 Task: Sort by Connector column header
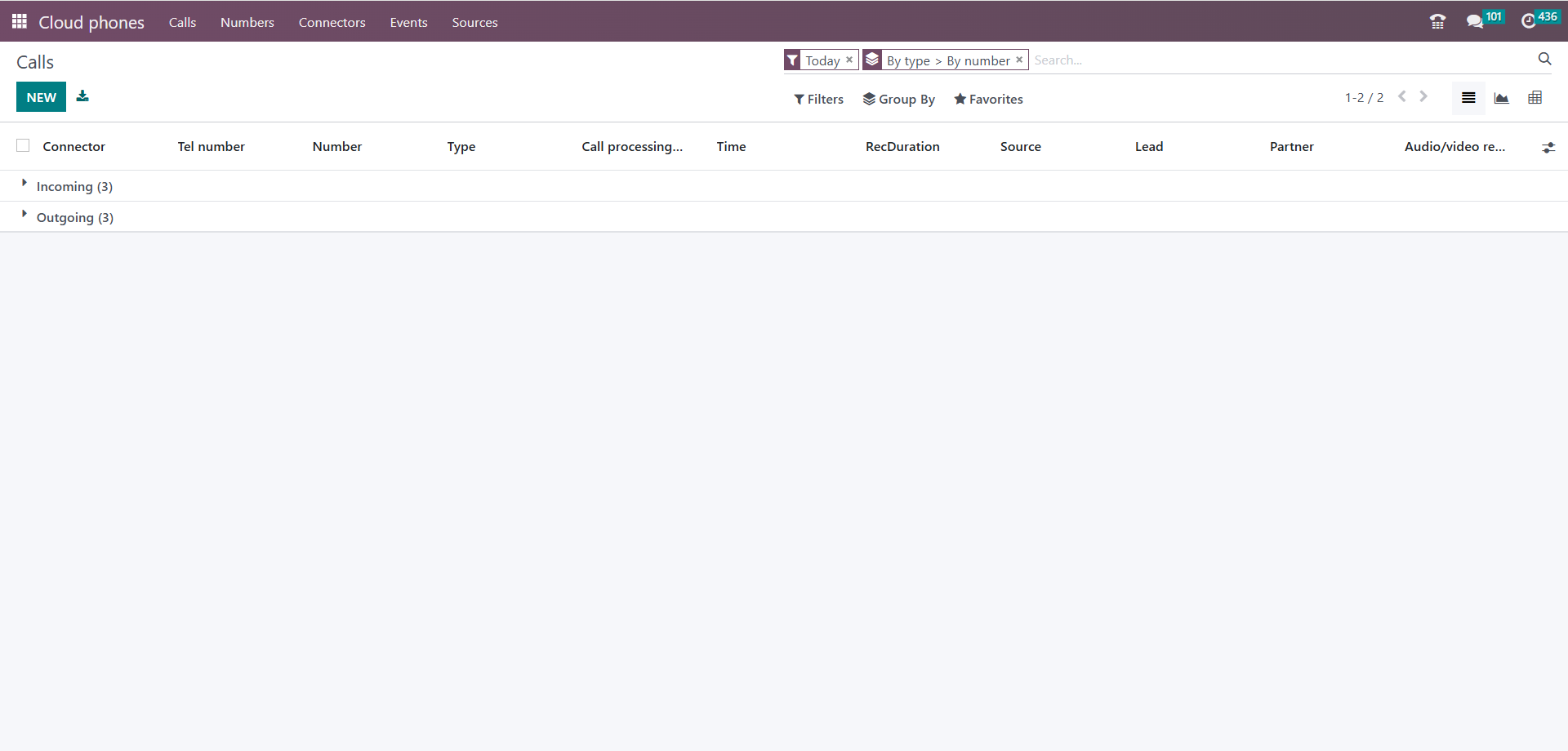pos(74,146)
